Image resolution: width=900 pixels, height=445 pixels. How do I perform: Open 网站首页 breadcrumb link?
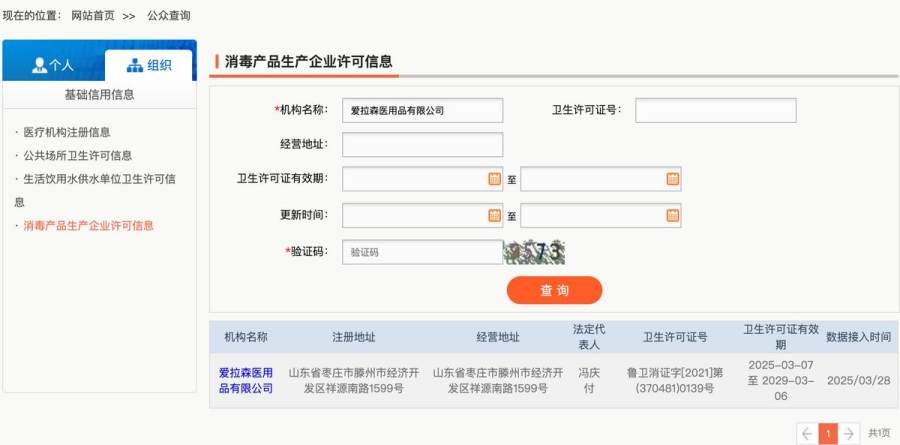[93, 16]
